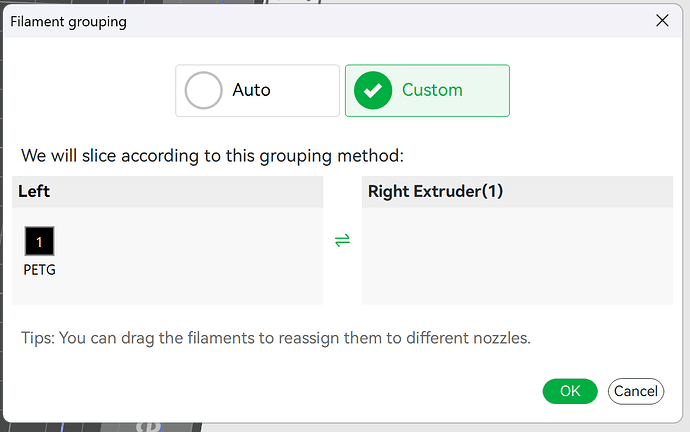690x432 pixels.
Task: Click the gap between Auto and Custom boxes
Action: (x=342, y=91)
